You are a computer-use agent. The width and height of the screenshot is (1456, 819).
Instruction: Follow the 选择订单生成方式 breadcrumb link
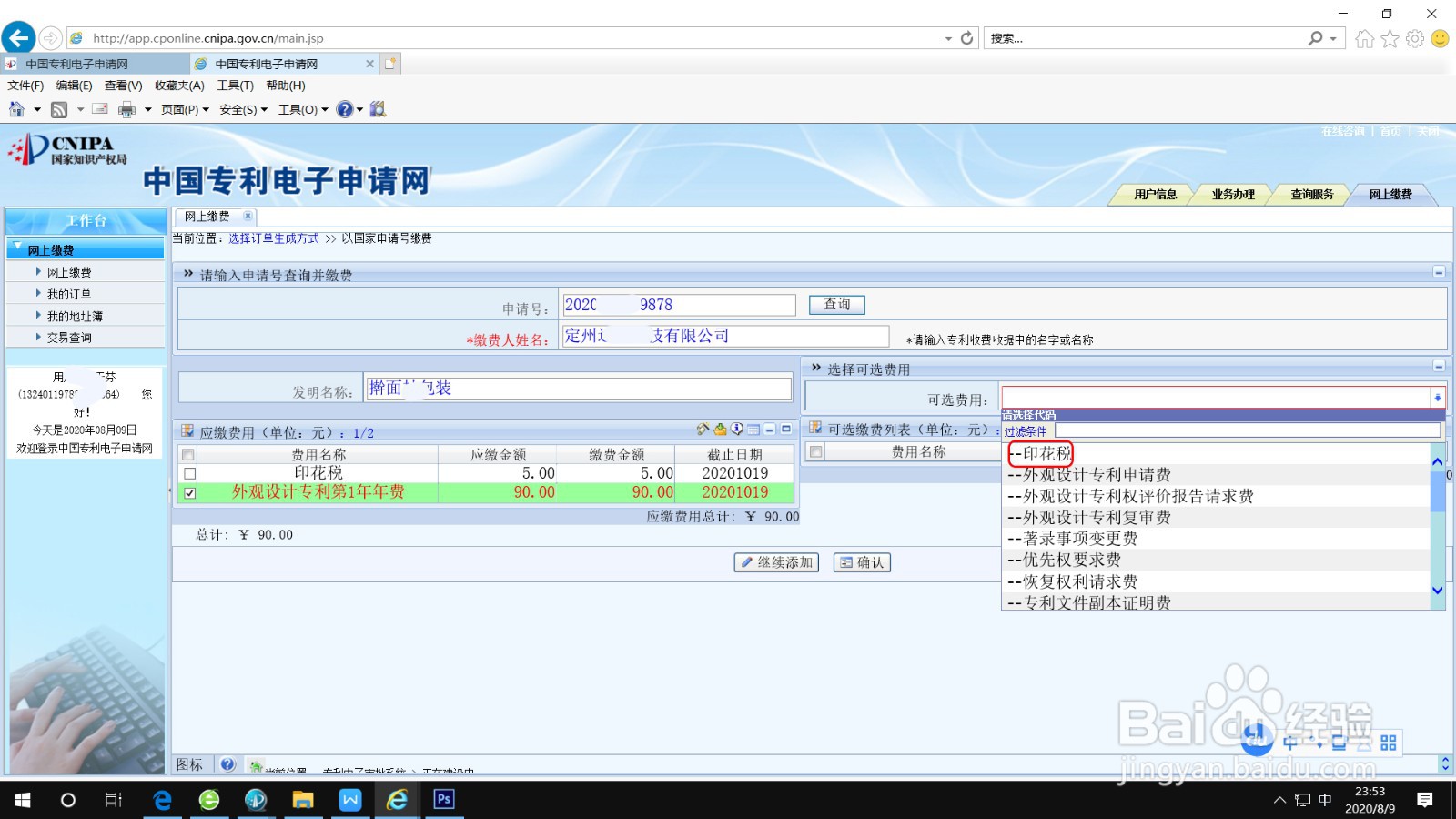point(274,238)
